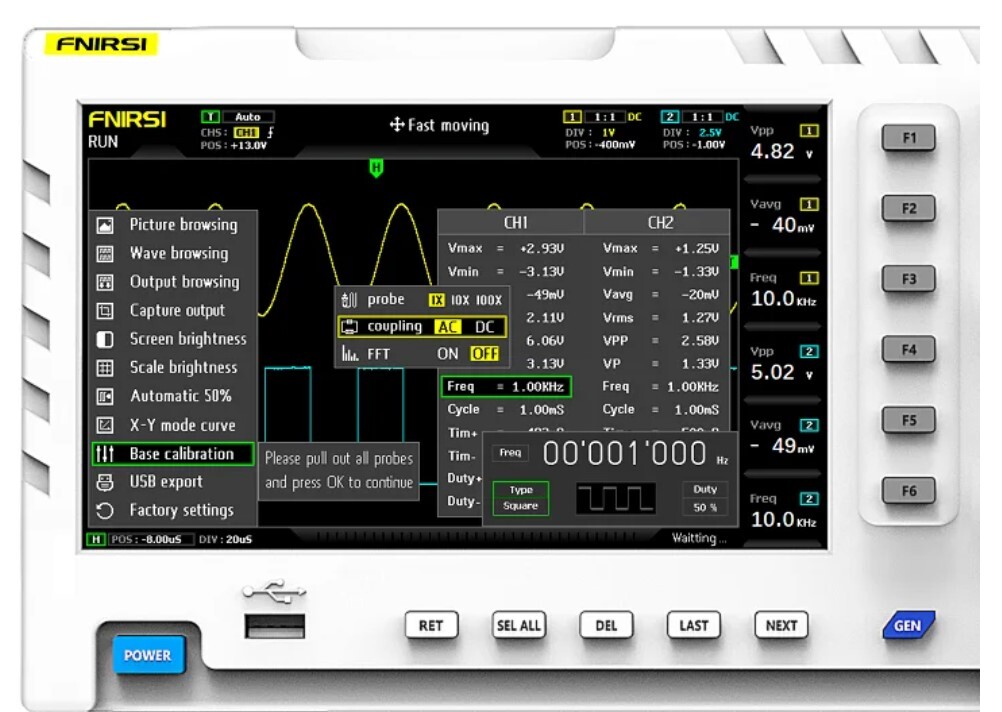Click the F4 side key

pyautogui.click(x=909, y=350)
